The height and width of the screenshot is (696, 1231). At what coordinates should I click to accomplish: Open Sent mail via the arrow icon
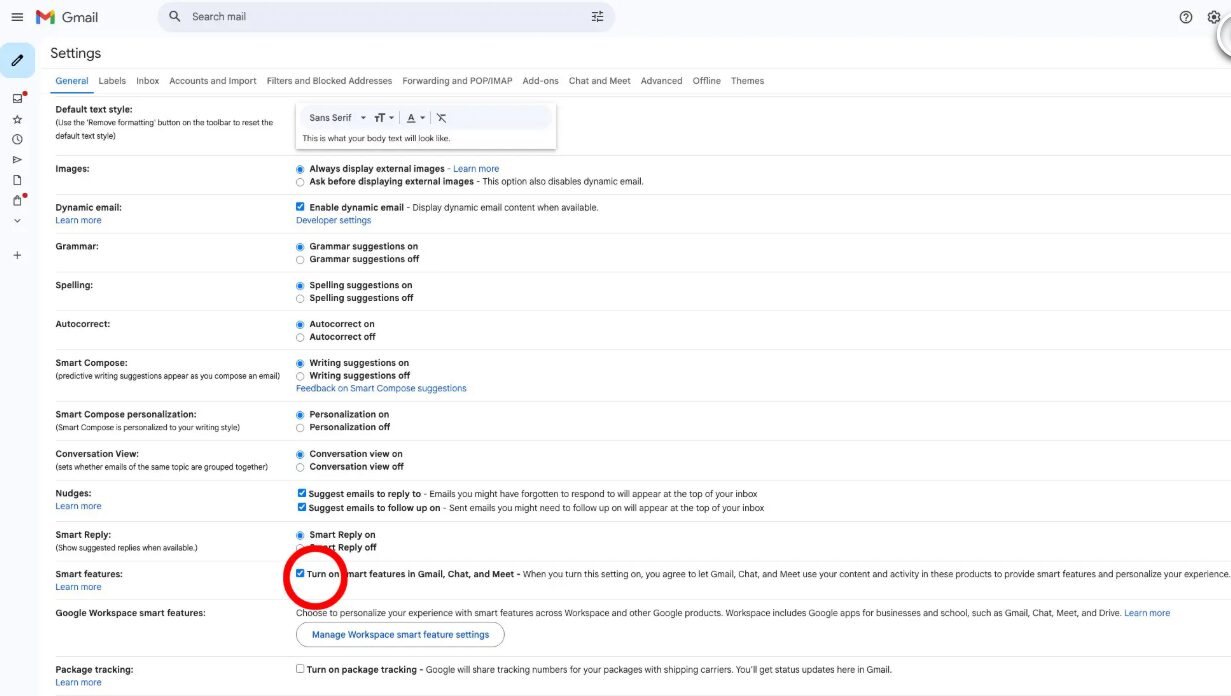pos(17,159)
